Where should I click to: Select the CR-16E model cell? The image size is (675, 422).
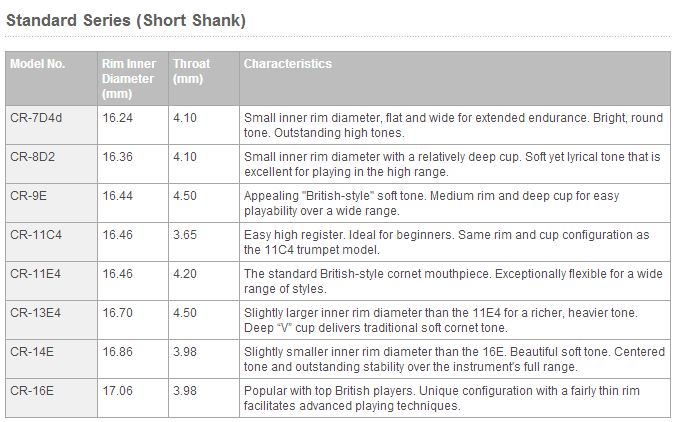pyautogui.click(x=31, y=391)
